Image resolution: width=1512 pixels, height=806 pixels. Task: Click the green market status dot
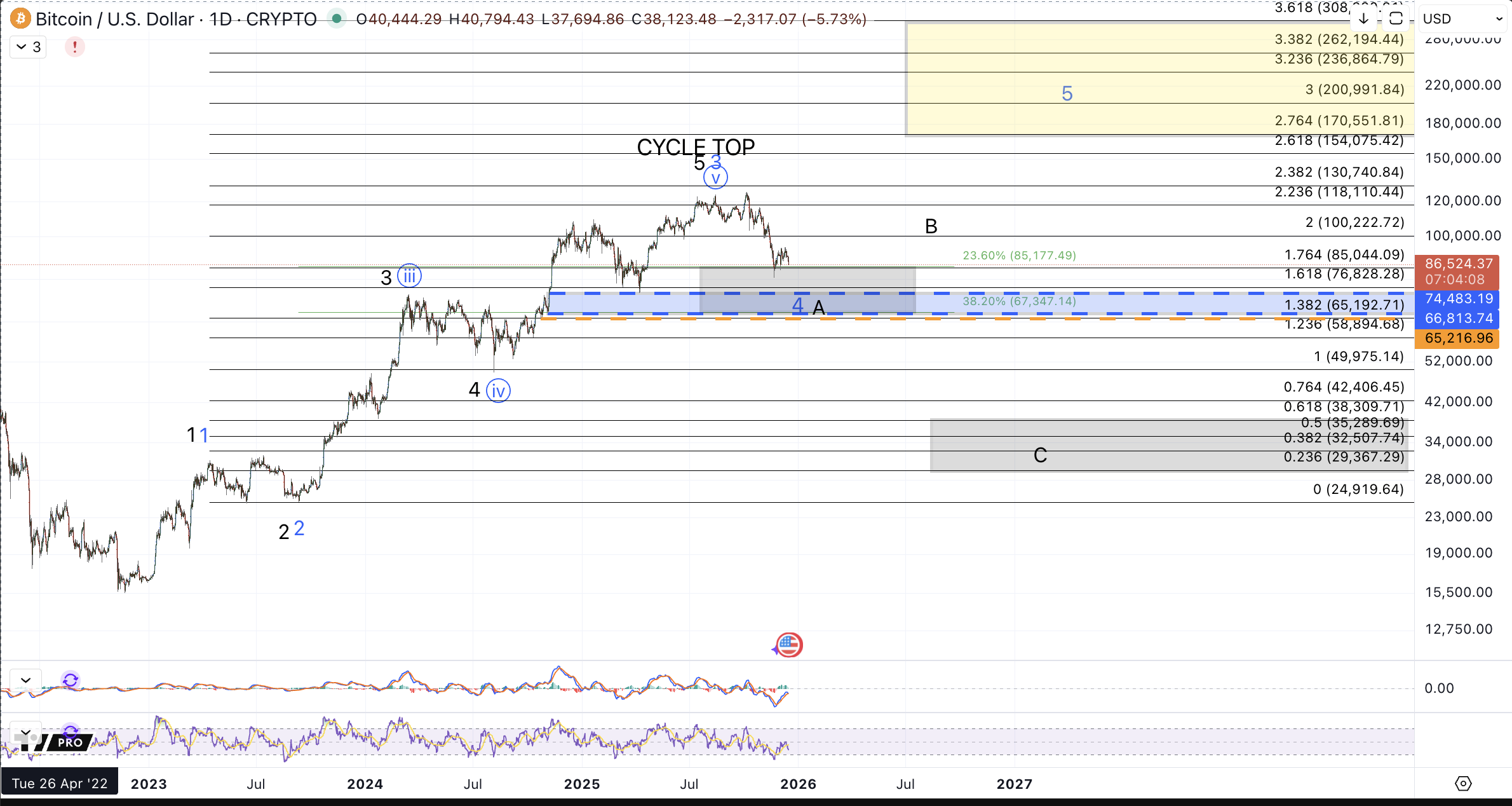coord(337,19)
